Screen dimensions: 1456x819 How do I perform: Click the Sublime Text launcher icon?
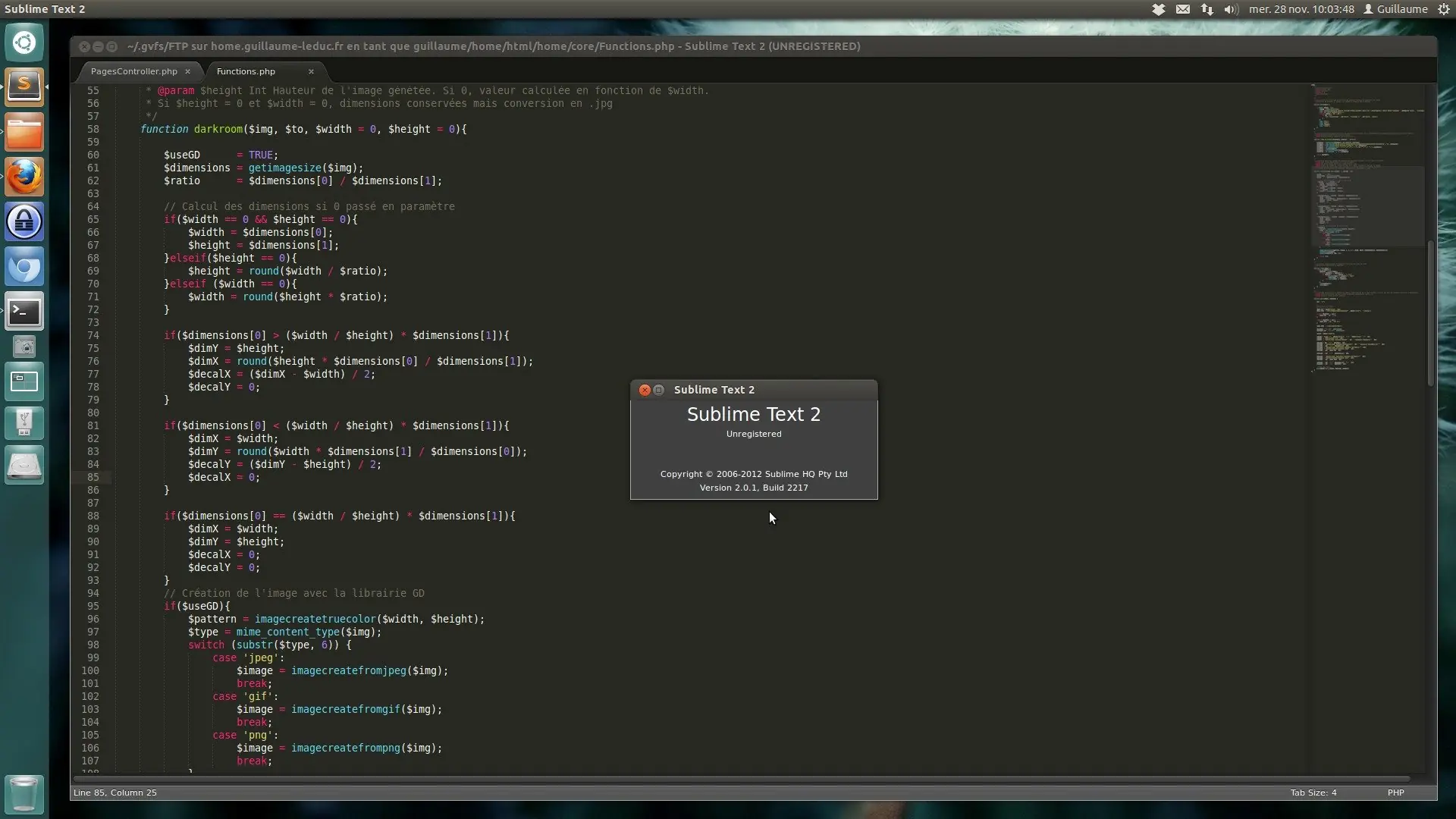click(24, 86)
